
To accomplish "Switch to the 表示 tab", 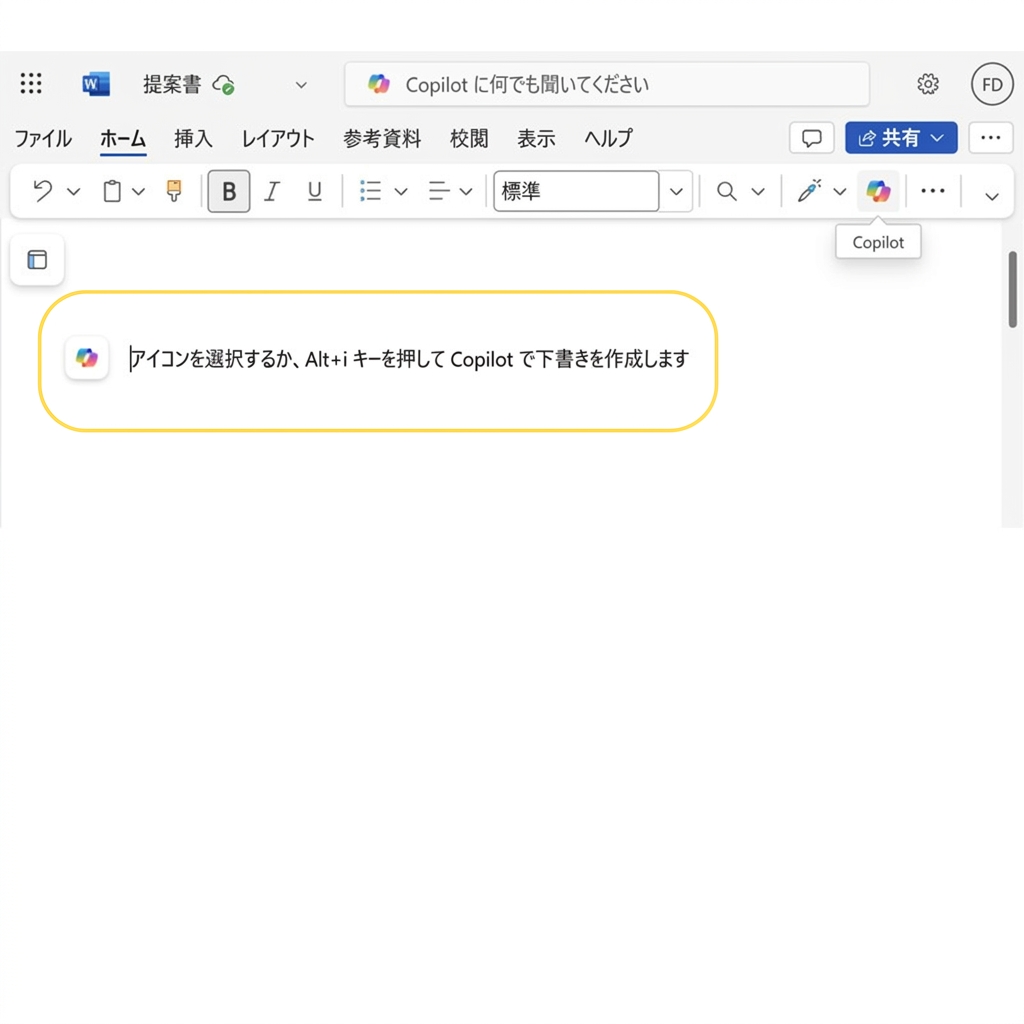I will coord(536,138).
